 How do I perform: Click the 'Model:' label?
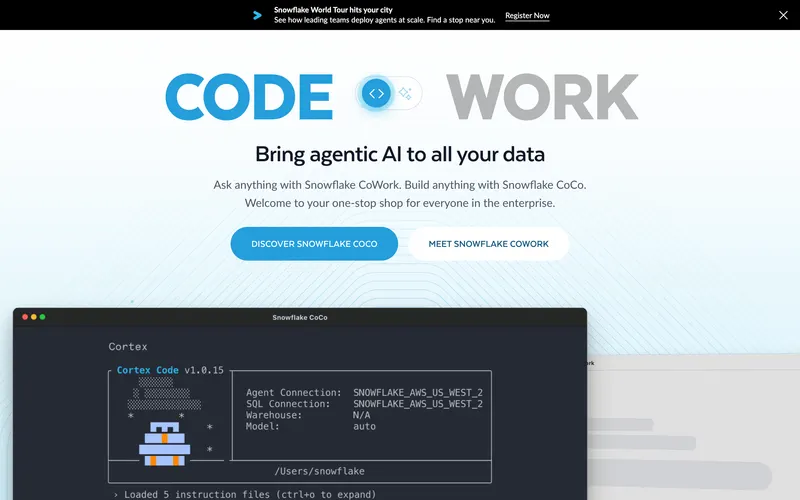[263, 427]
